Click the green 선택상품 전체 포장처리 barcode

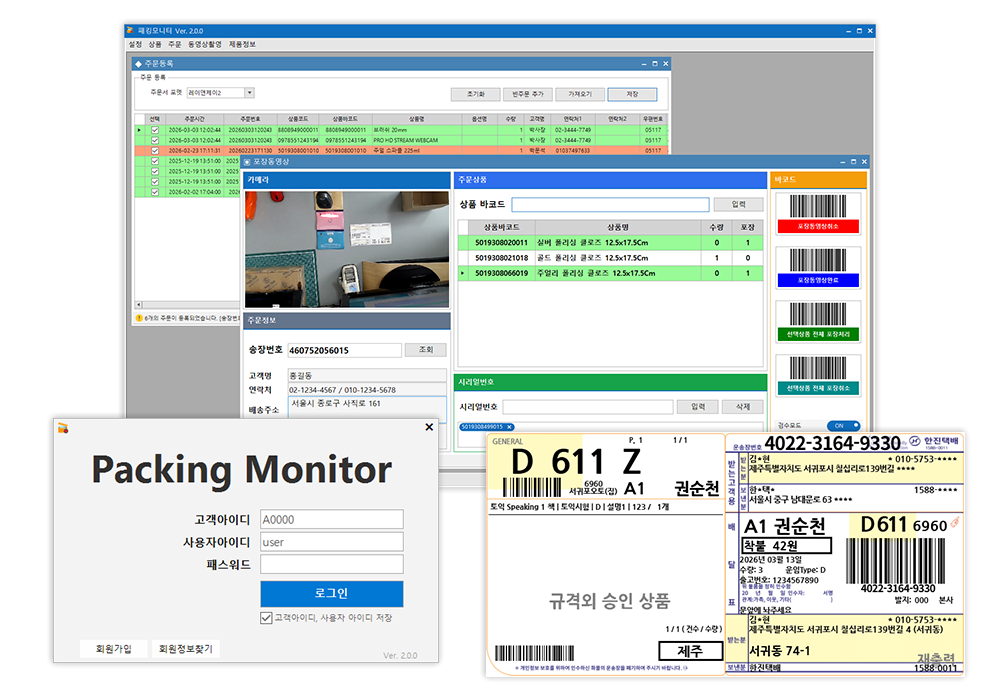point(818,320)
